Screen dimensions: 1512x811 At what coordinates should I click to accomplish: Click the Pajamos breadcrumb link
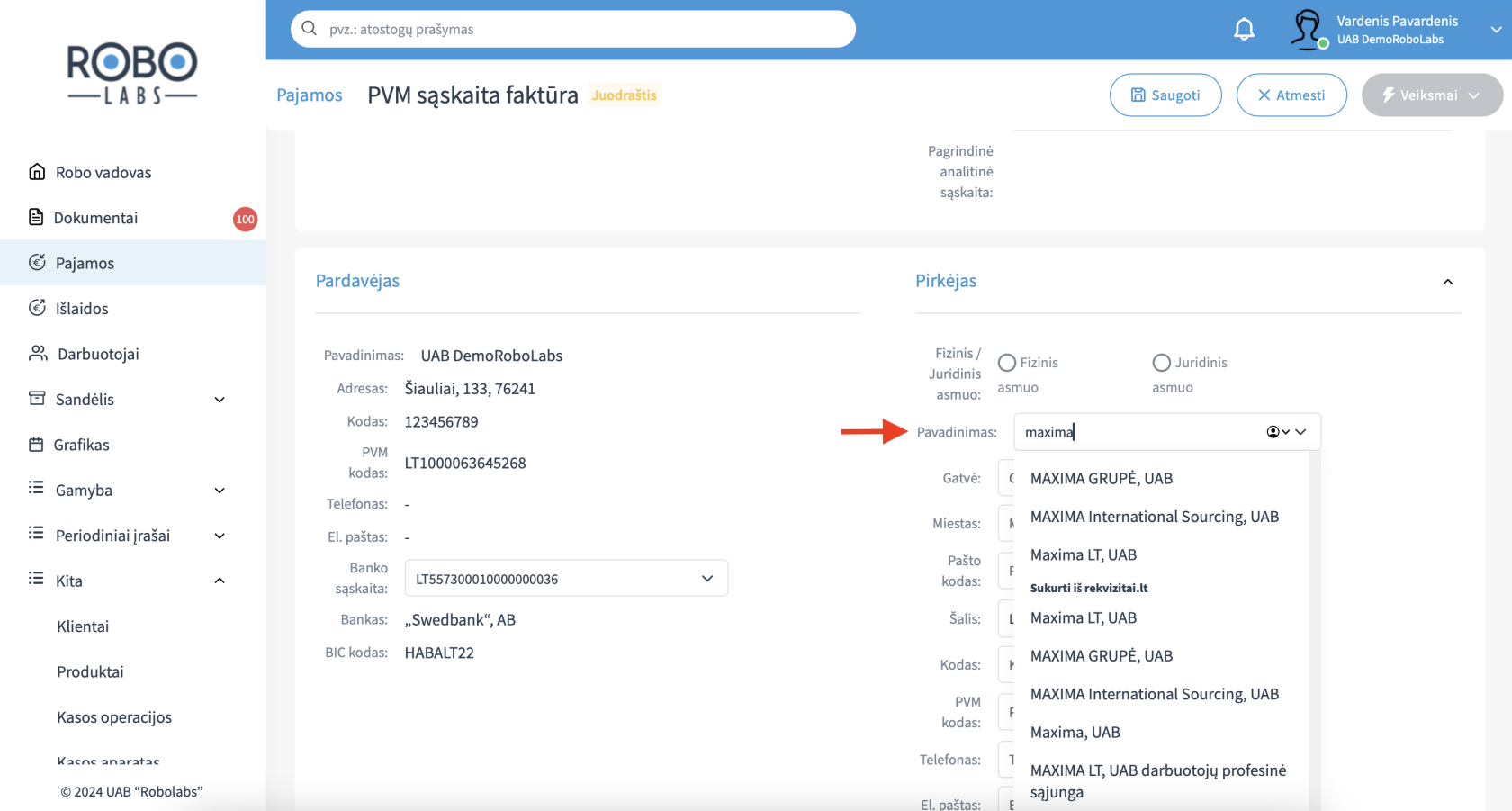point(310,95)
